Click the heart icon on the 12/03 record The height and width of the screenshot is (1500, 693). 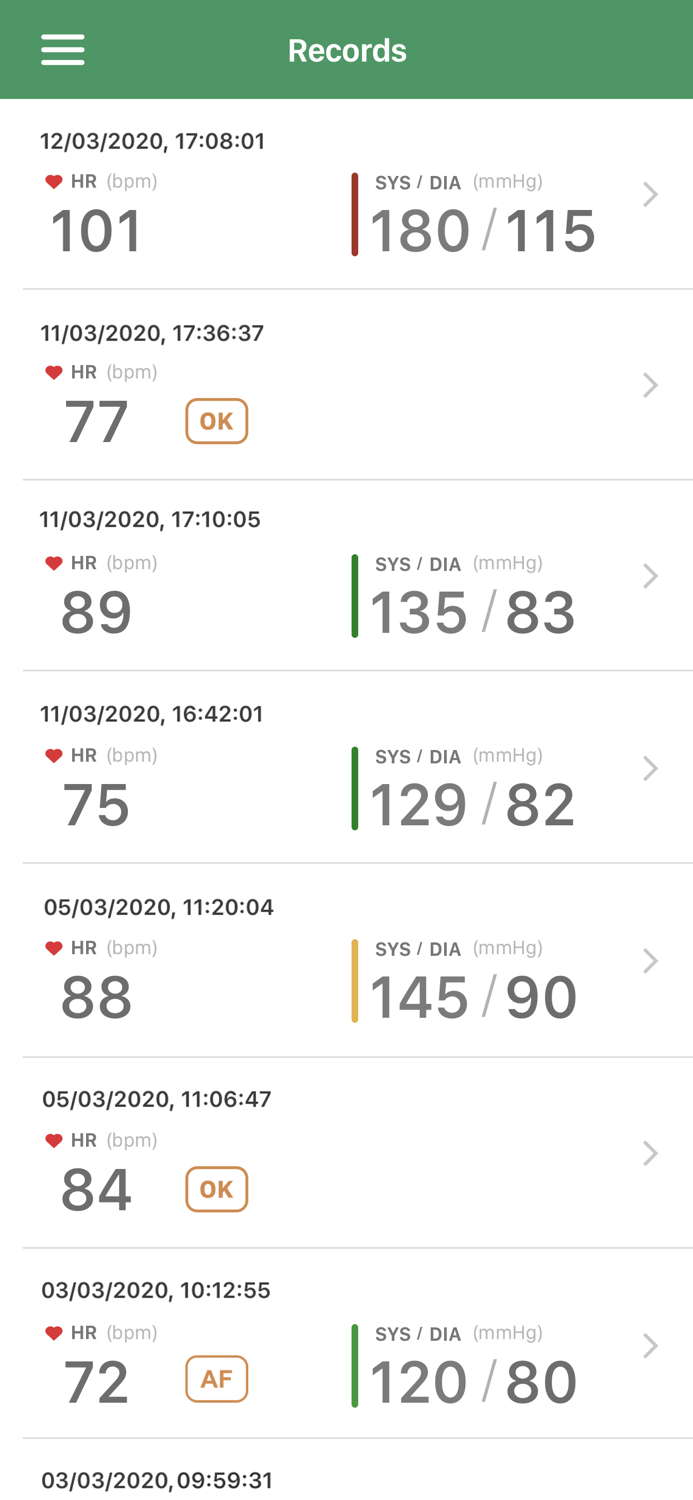tap(53, 180)
